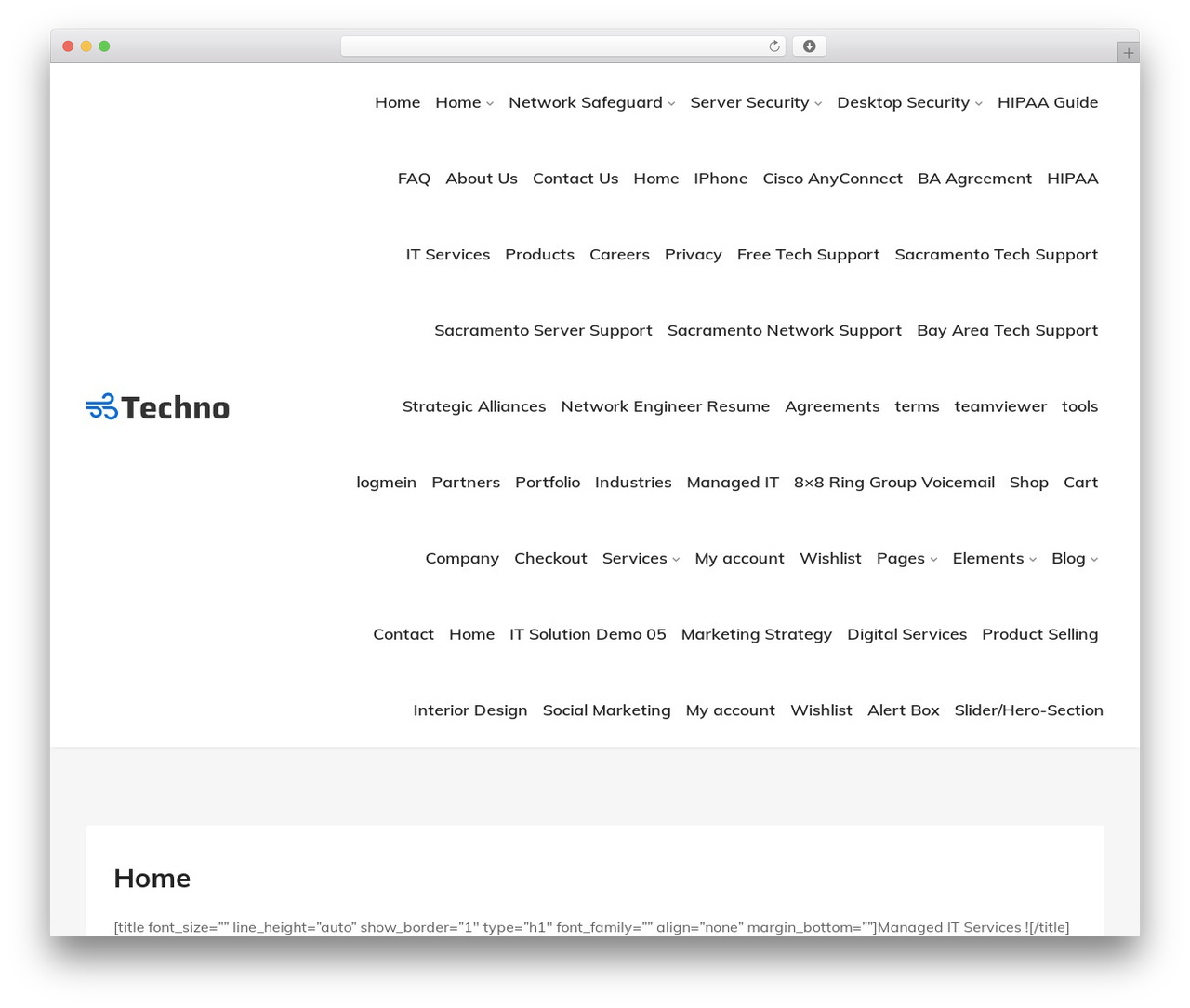Expand the Blog dropdown chevron
The height and width of the screenshot is (1008, 1190).
[1094, 560]
